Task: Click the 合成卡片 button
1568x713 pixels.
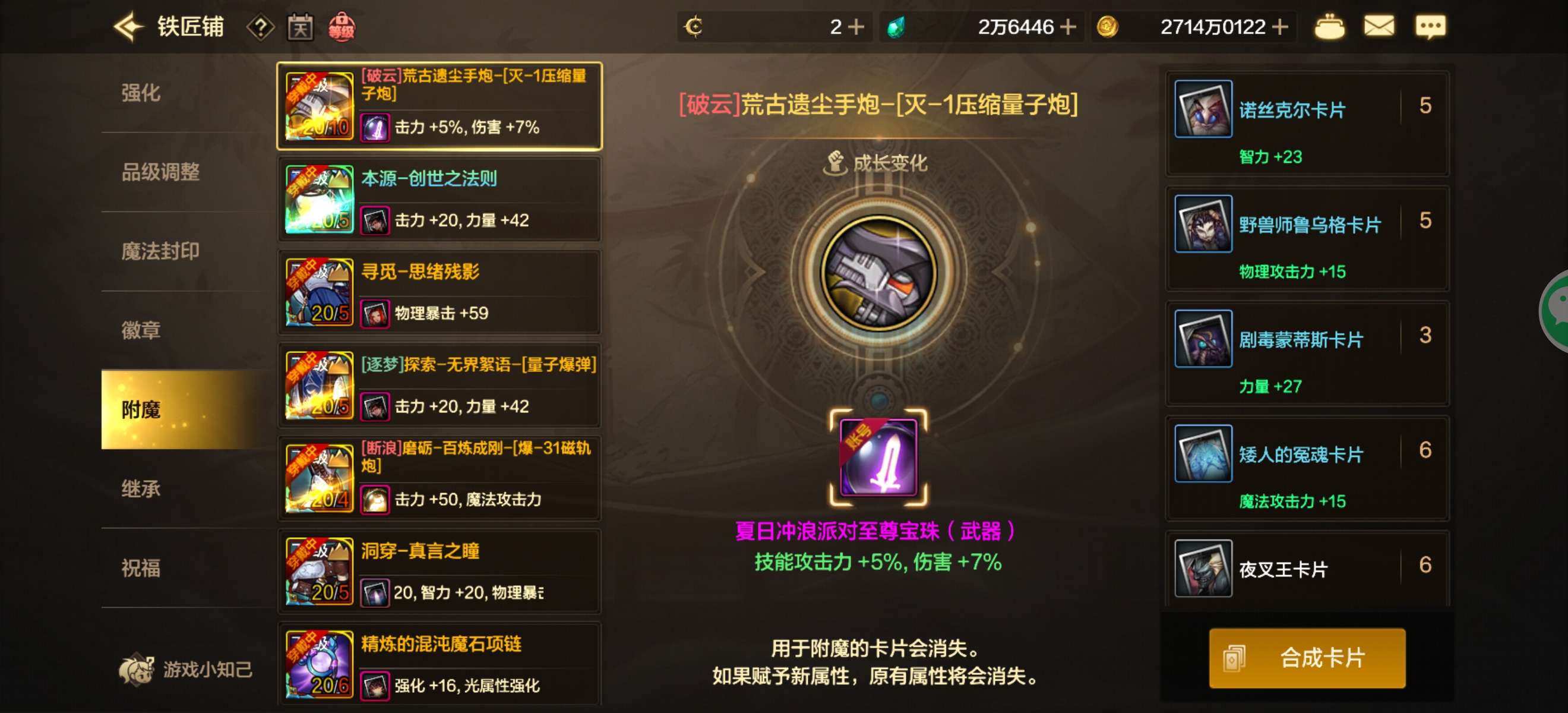Action: 1307,658
